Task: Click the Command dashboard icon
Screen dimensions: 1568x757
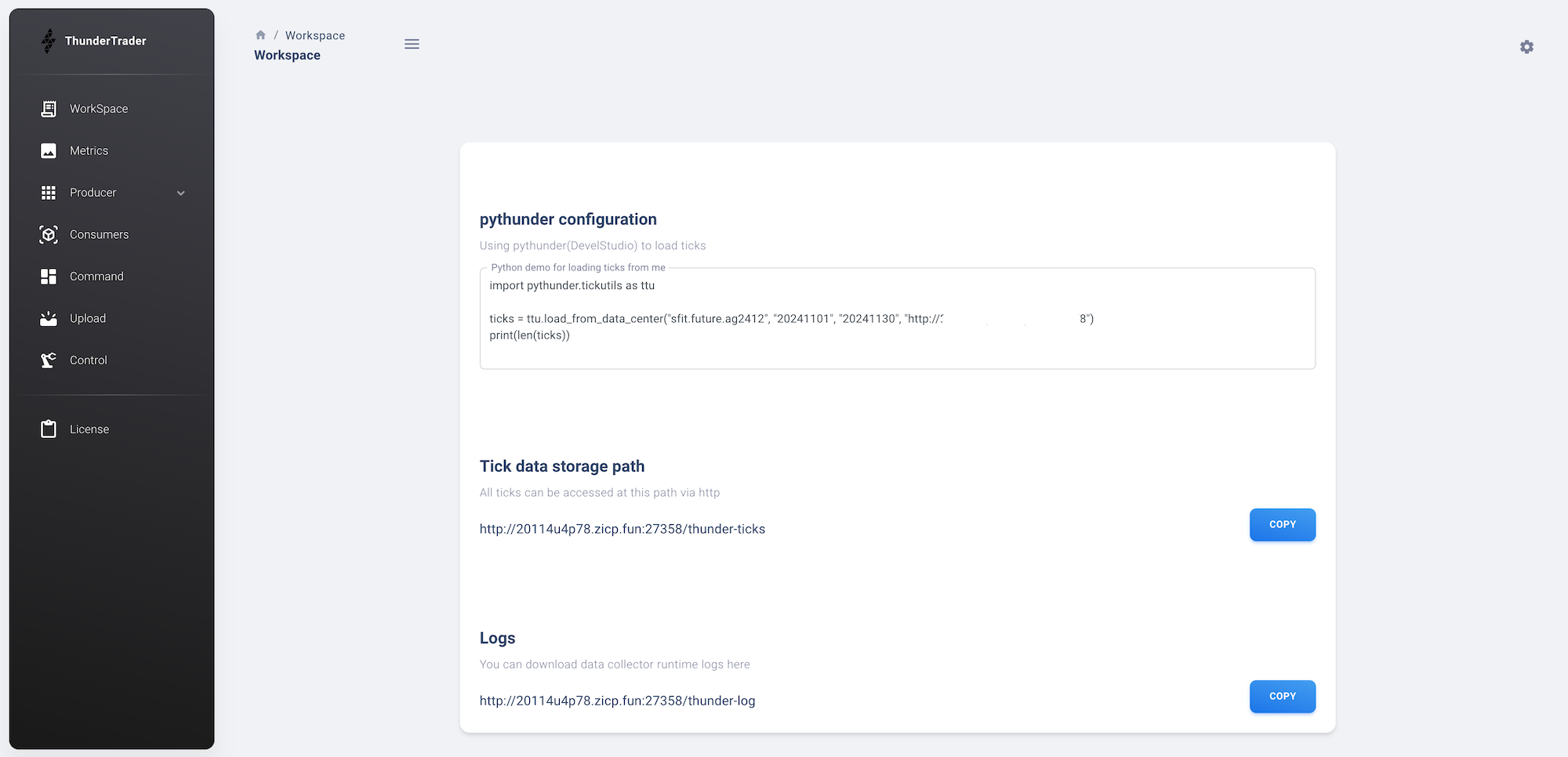Action: [x=49, y=277]
